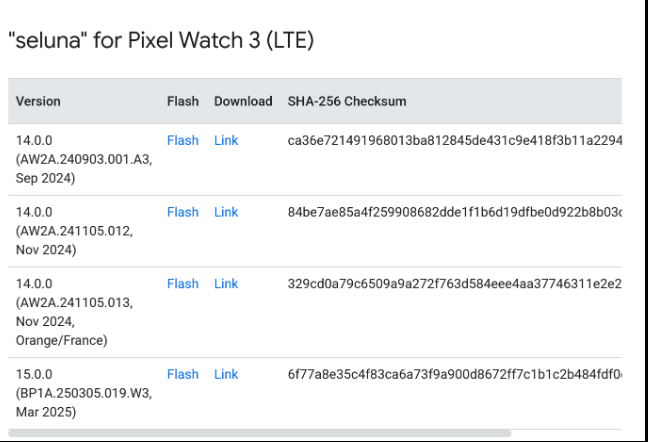
Task: Click the Flash column header
Action: coord(183,101)
